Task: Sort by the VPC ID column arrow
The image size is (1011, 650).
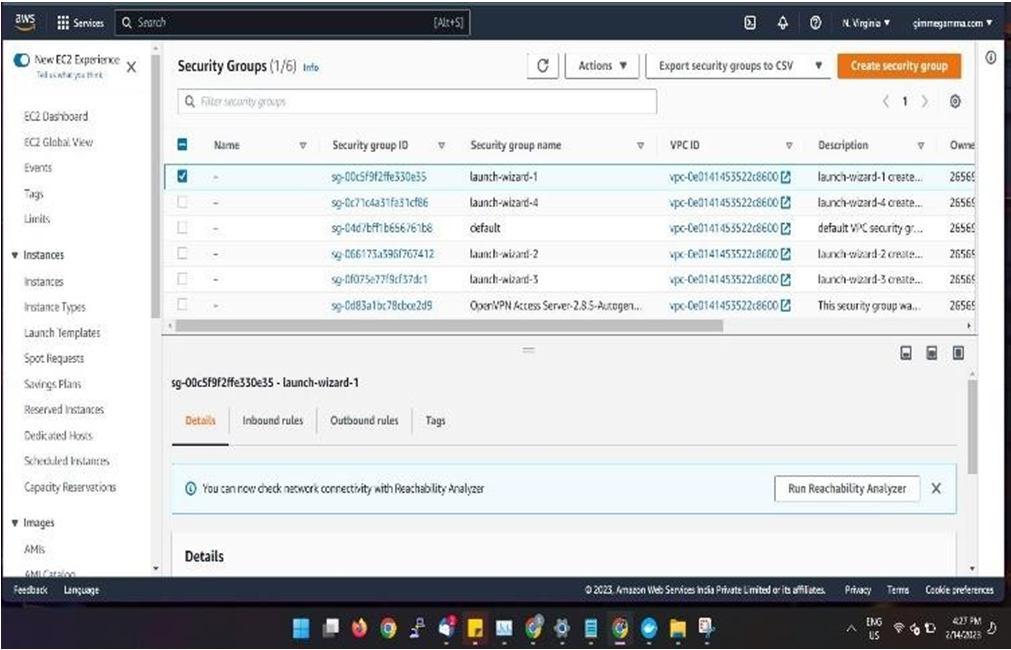Action: [x=789, y=146]
